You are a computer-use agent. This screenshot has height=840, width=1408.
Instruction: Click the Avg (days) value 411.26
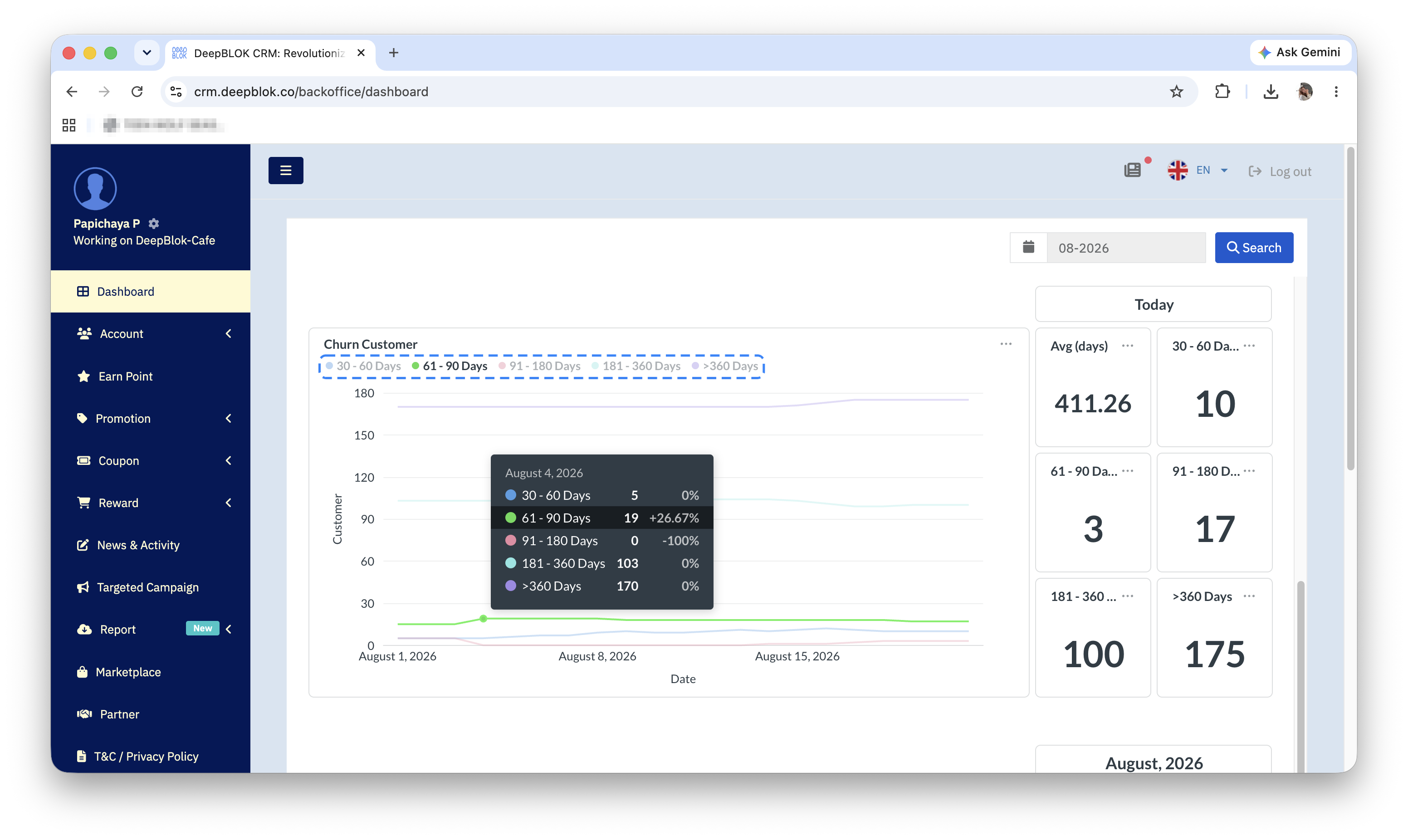(1093, 404)
